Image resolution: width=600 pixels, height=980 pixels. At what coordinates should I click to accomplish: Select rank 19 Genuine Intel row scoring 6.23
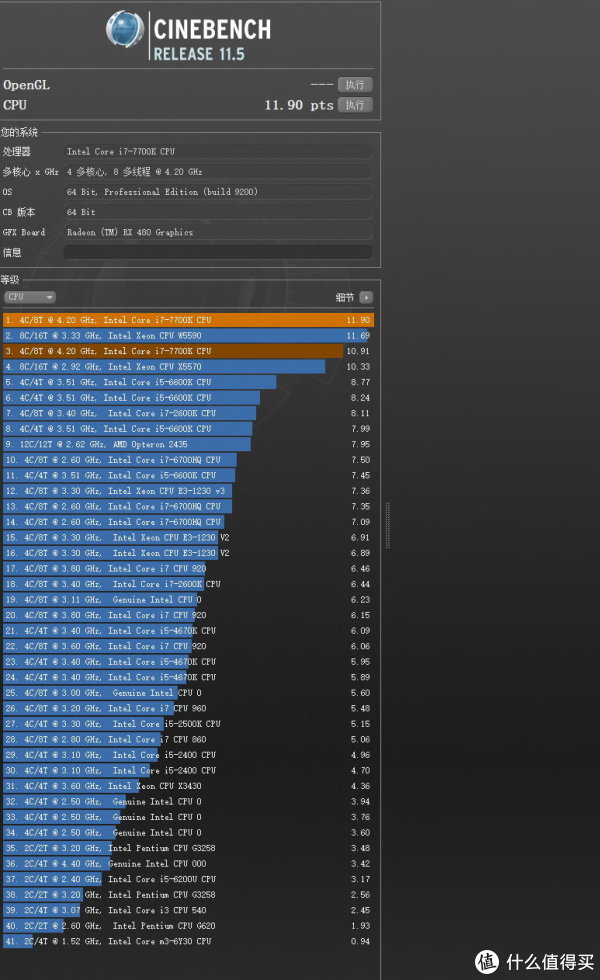188,600
